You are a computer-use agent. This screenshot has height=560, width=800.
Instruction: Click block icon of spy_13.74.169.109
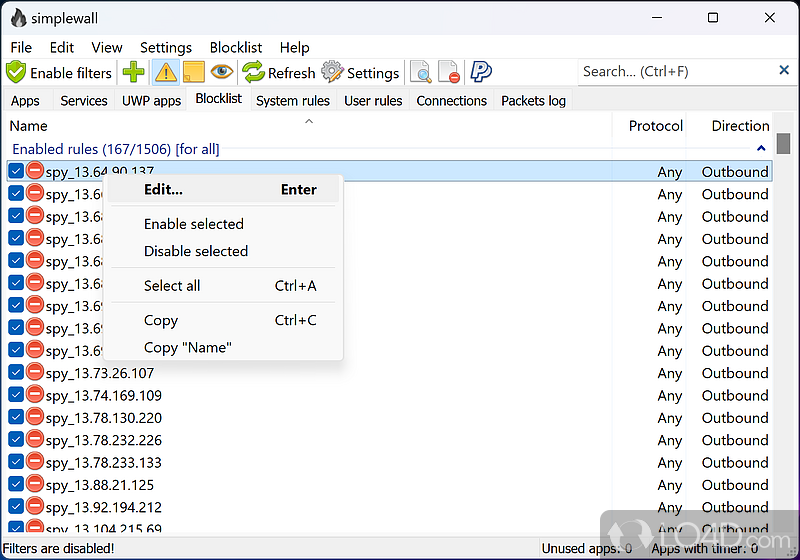pyautogui.click(x=35, y=394)
